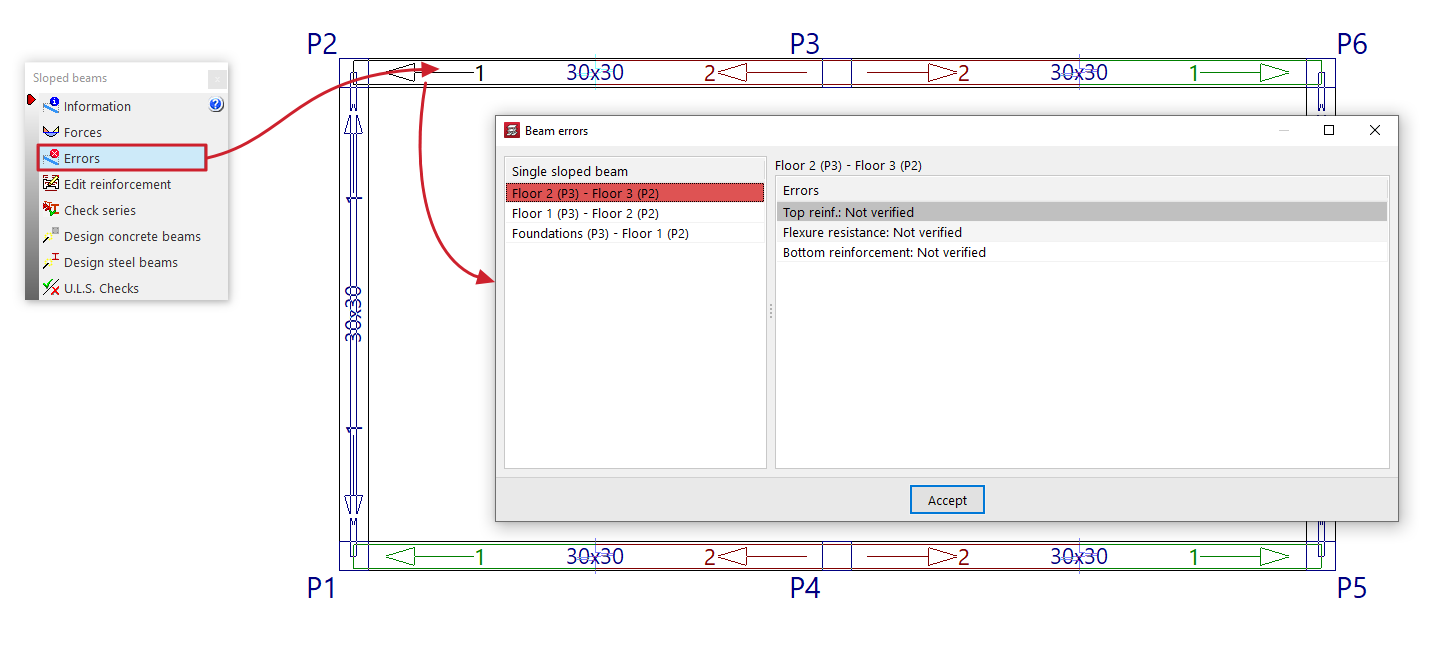The image size is (1432, 651).
Task: Click the Check series icon
Action: (x=51, y=209)
